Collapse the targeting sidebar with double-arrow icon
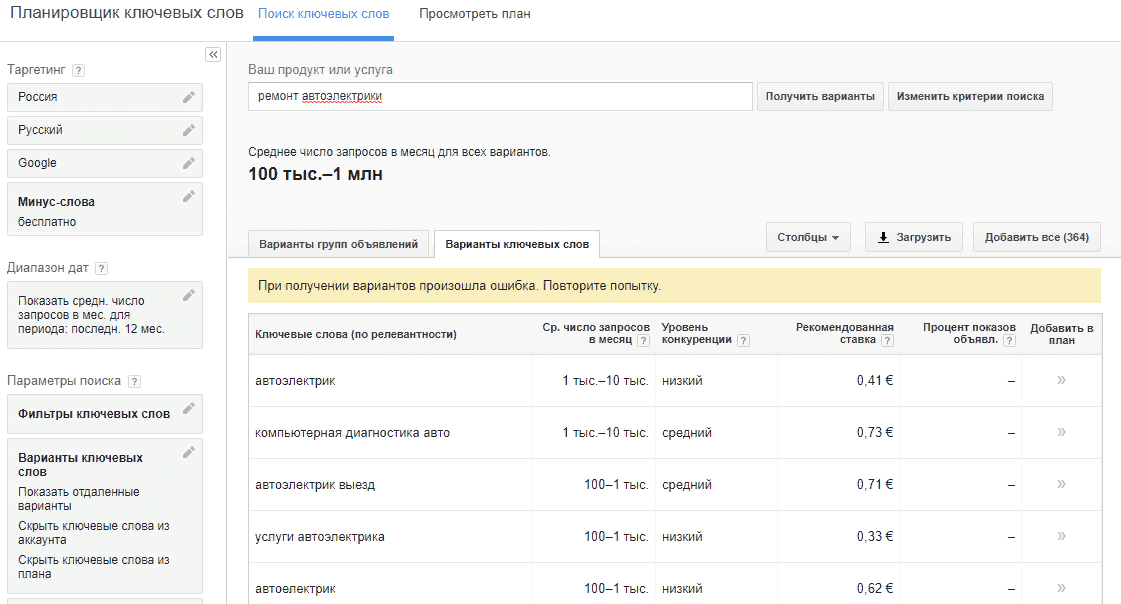 pos(213,54)
